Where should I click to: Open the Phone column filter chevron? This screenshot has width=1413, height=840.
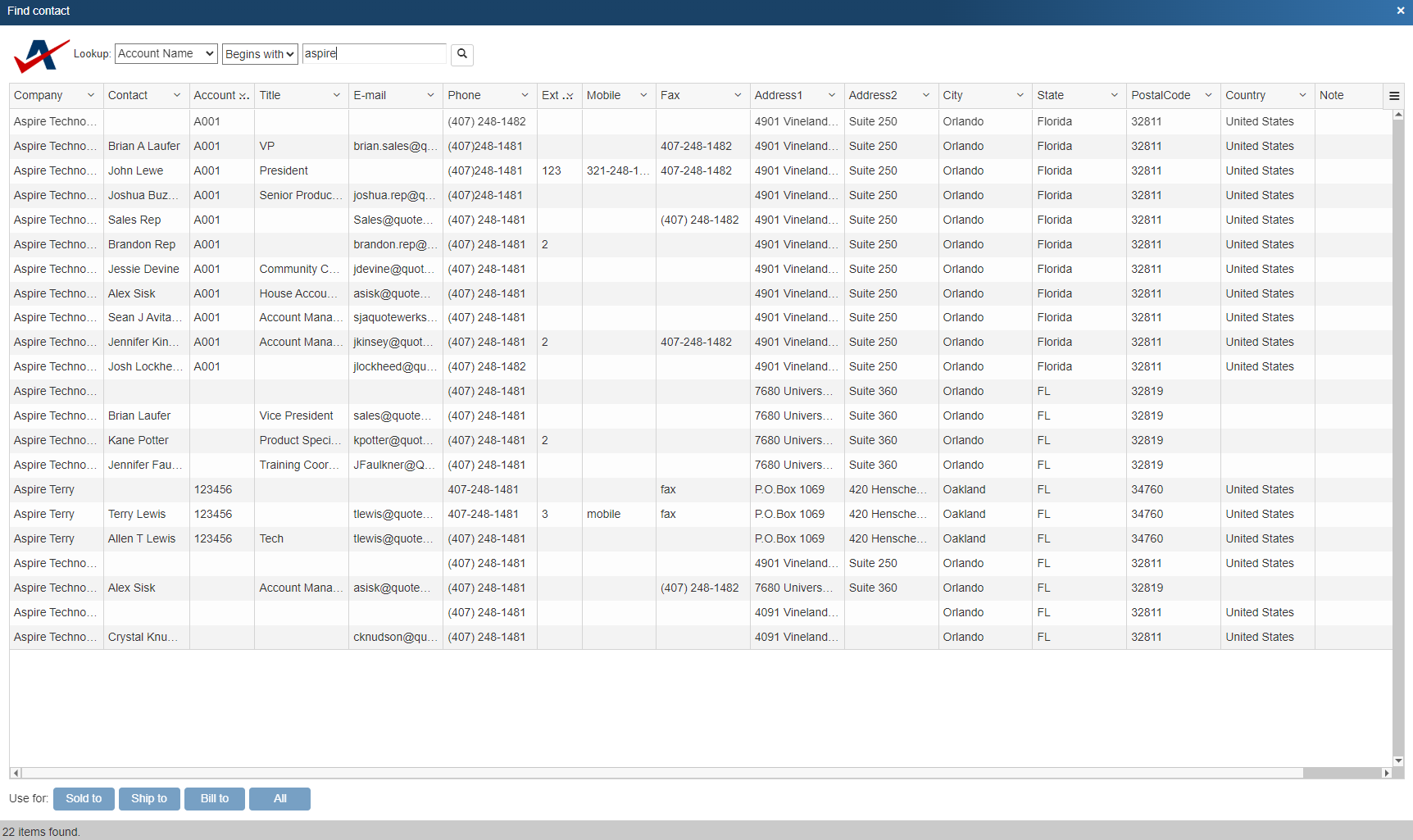click(525, 96)
